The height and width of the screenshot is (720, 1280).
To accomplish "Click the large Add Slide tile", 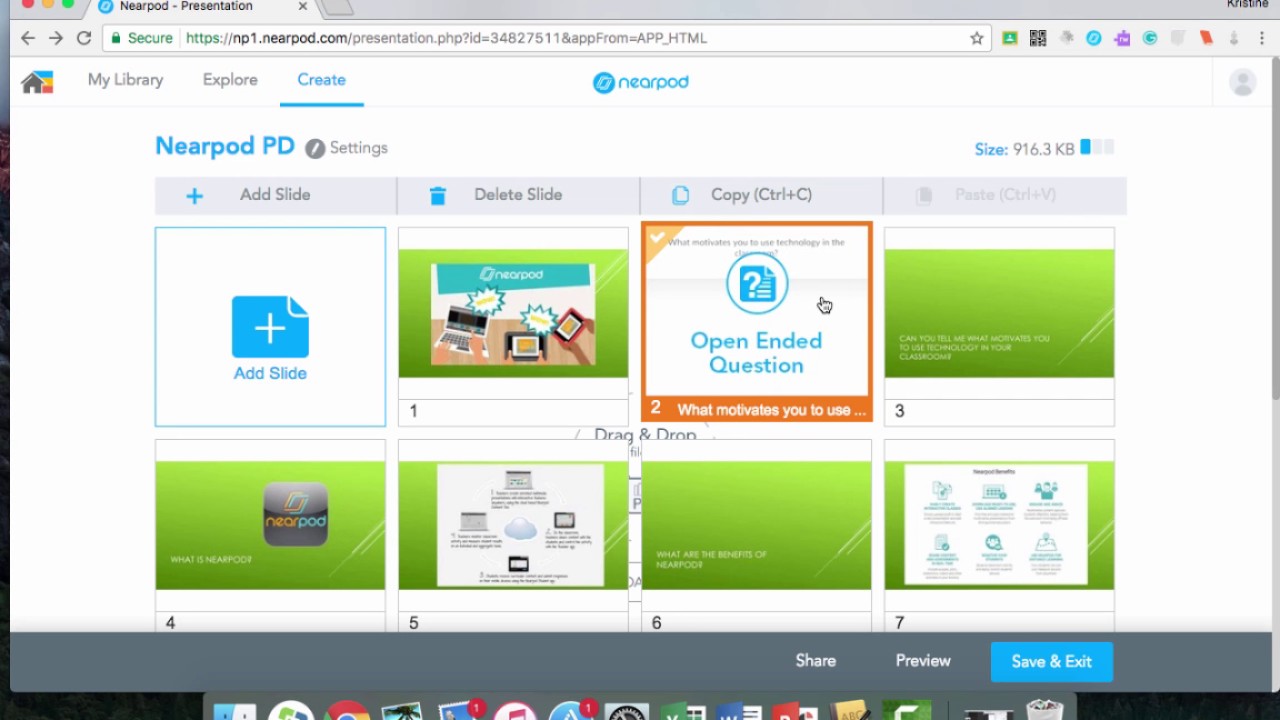I will click(270, 327).
